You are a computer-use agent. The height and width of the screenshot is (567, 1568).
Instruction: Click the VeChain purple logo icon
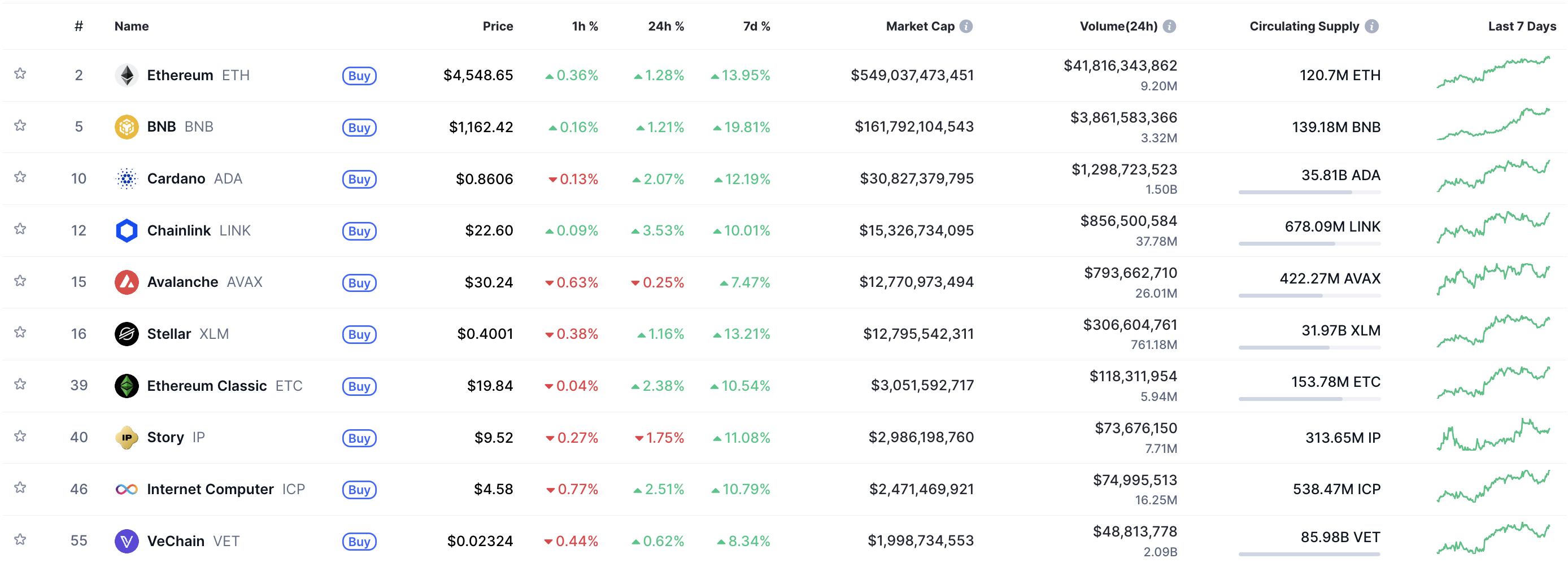pos(126,542)
